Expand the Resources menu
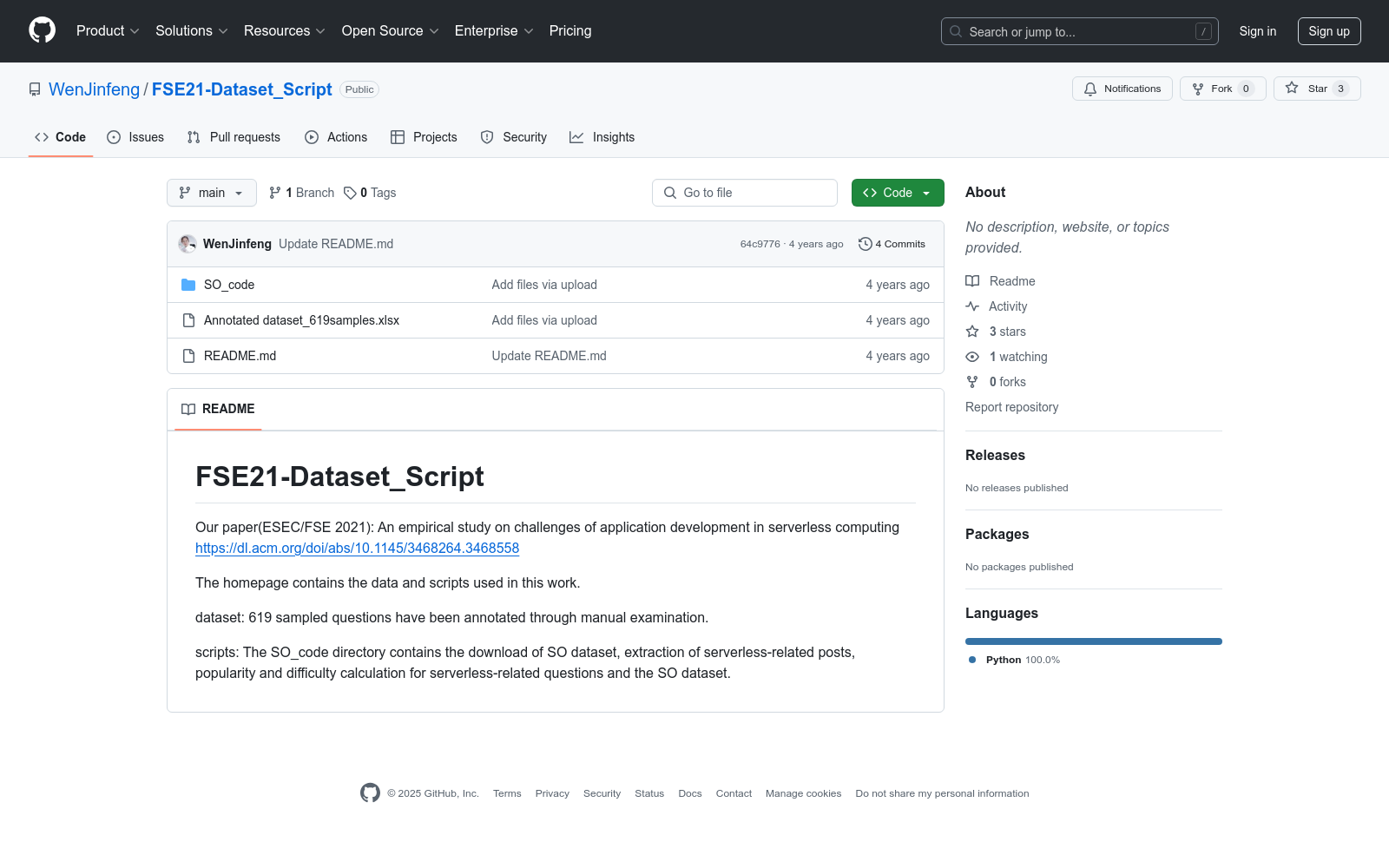 coord(285,30)
